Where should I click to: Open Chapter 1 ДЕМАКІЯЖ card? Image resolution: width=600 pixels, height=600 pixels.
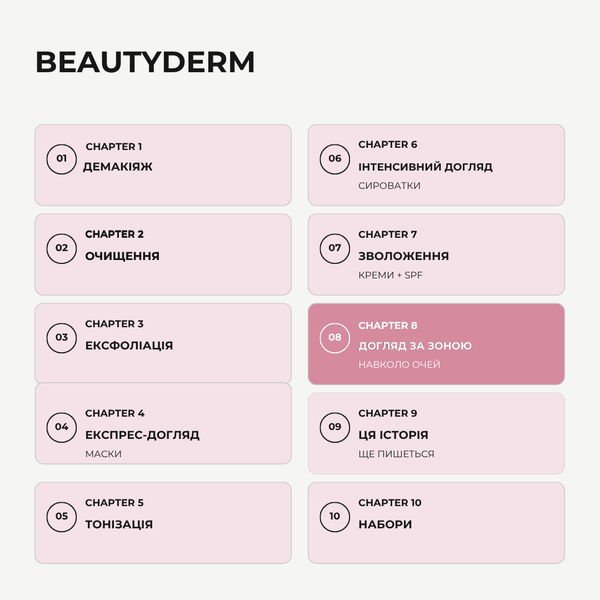coord(163,165)
